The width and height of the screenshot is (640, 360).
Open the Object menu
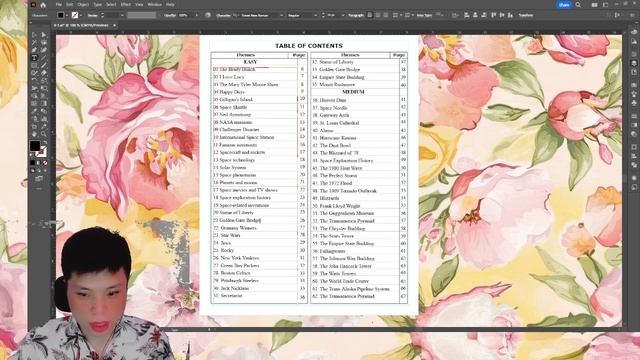(83, 5)
